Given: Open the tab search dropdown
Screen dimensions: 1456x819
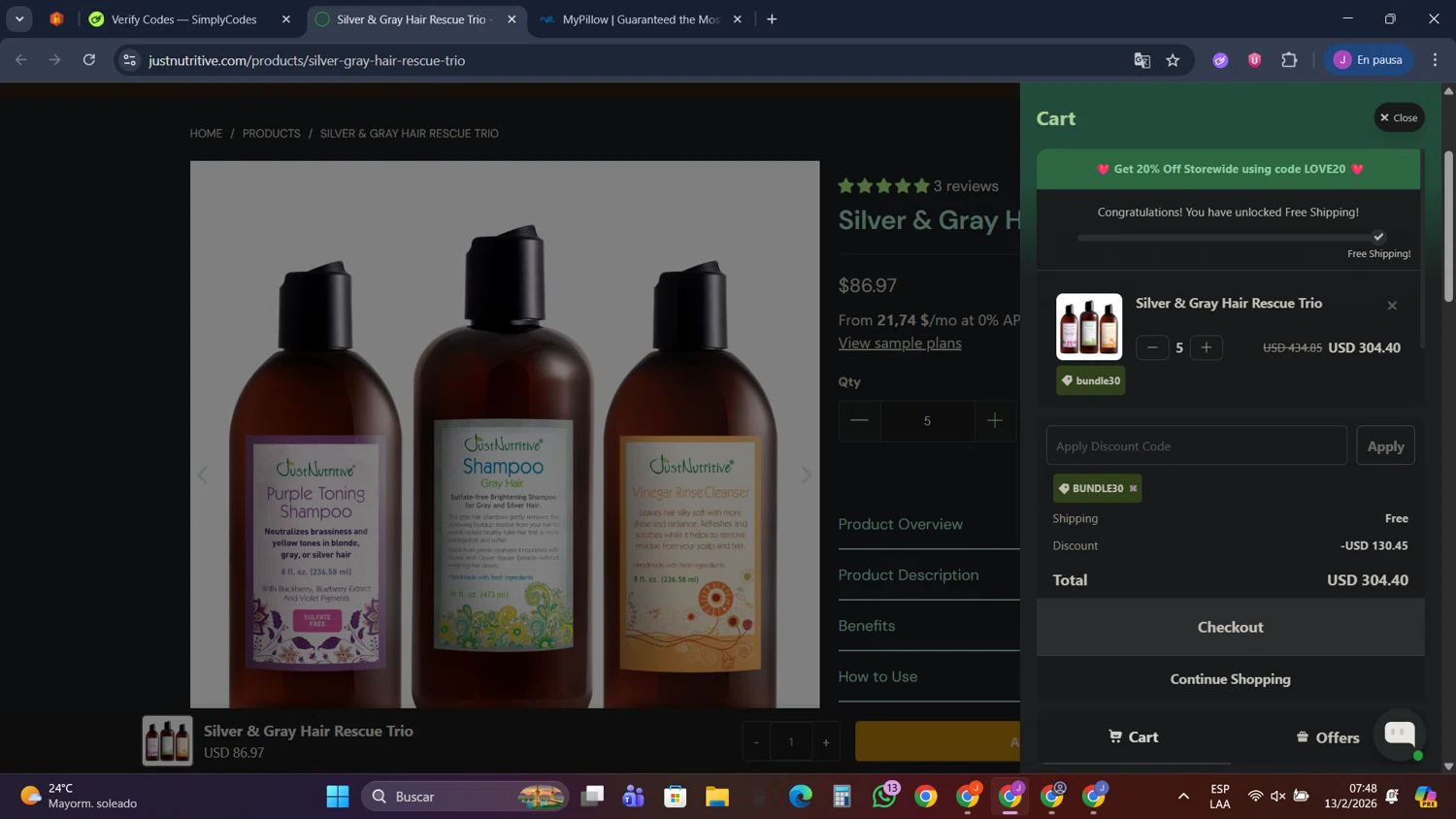Looking at the screenshot, I should (19, 19).
